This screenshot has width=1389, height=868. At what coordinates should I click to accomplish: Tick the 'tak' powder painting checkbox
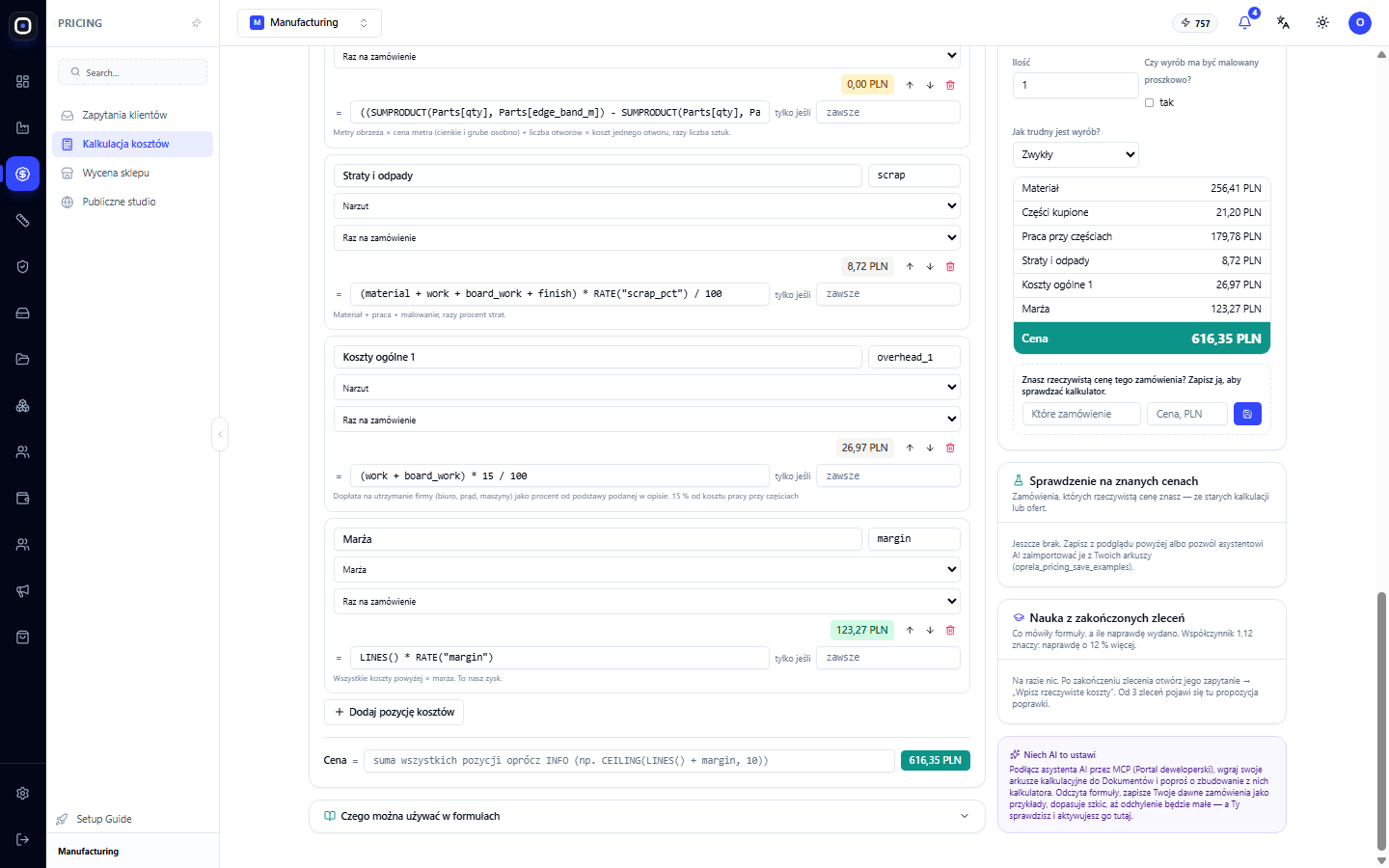coord(1149,102)
